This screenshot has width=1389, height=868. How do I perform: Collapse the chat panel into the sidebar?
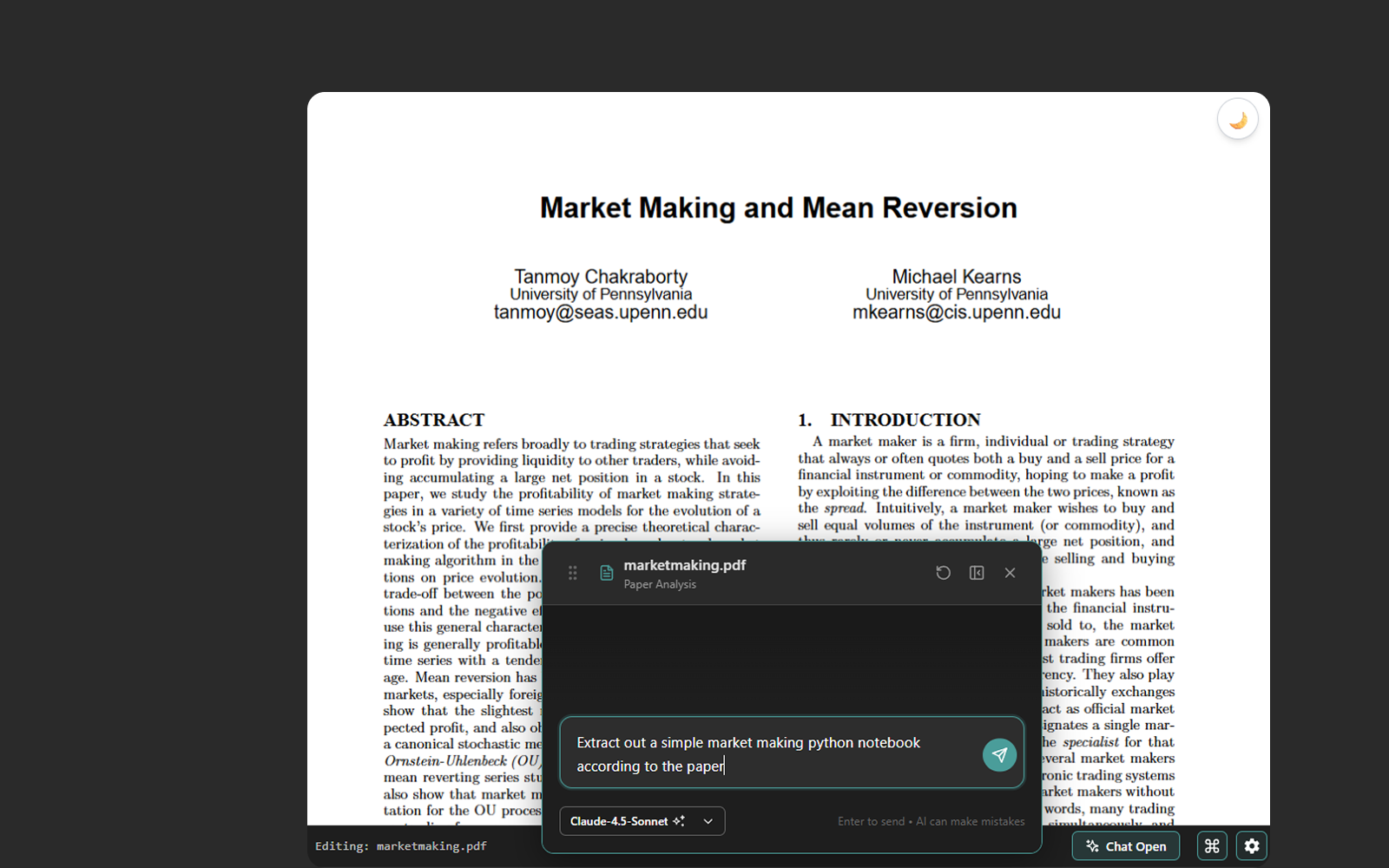point(976,573)
